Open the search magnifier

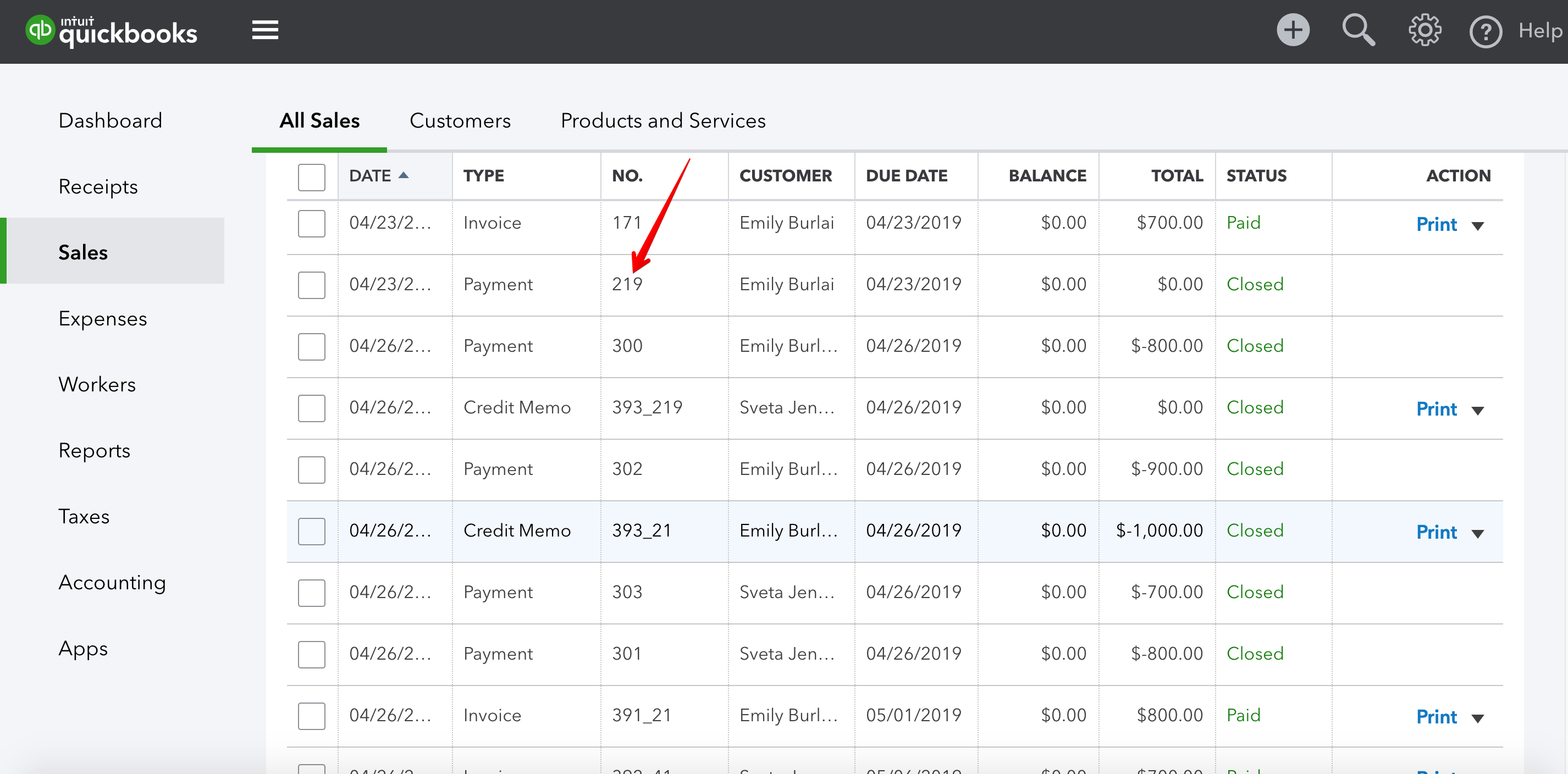1359,30
